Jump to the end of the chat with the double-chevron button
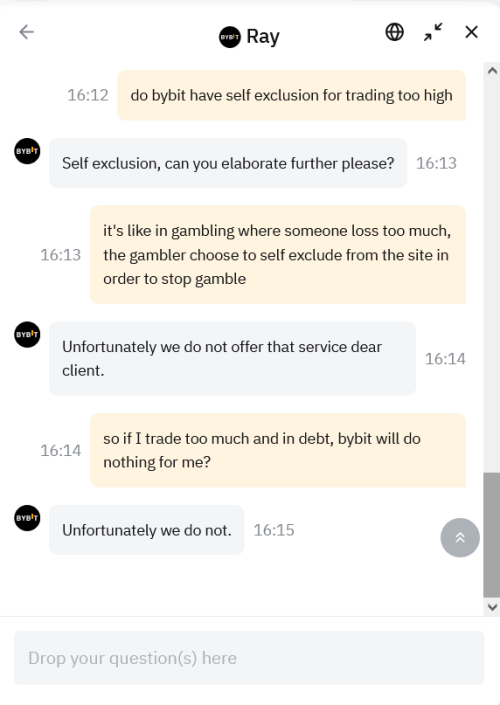The image size is (500, 705). pyautogui.click(x=460, y=538)
